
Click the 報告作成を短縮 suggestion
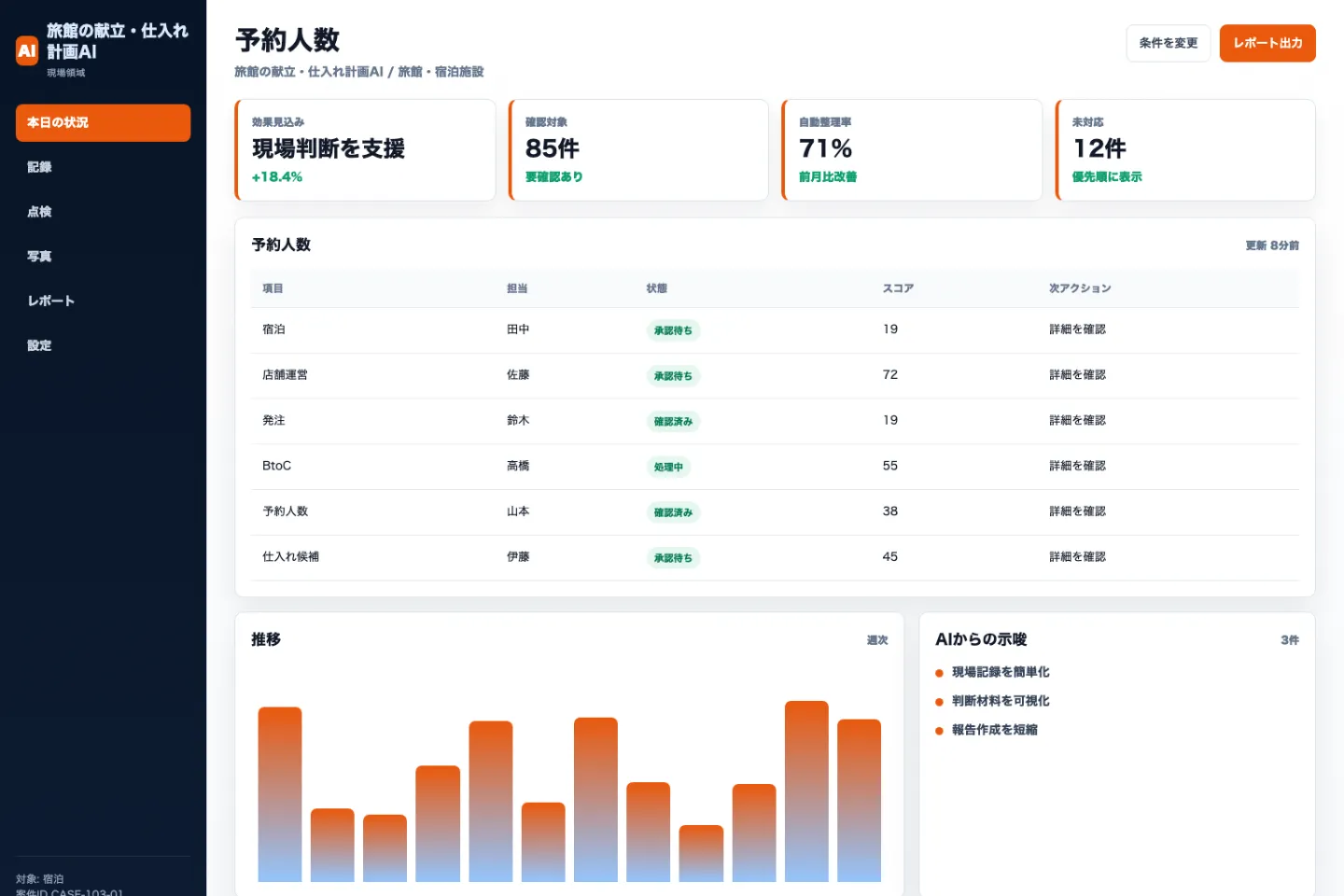coord(995,730)
